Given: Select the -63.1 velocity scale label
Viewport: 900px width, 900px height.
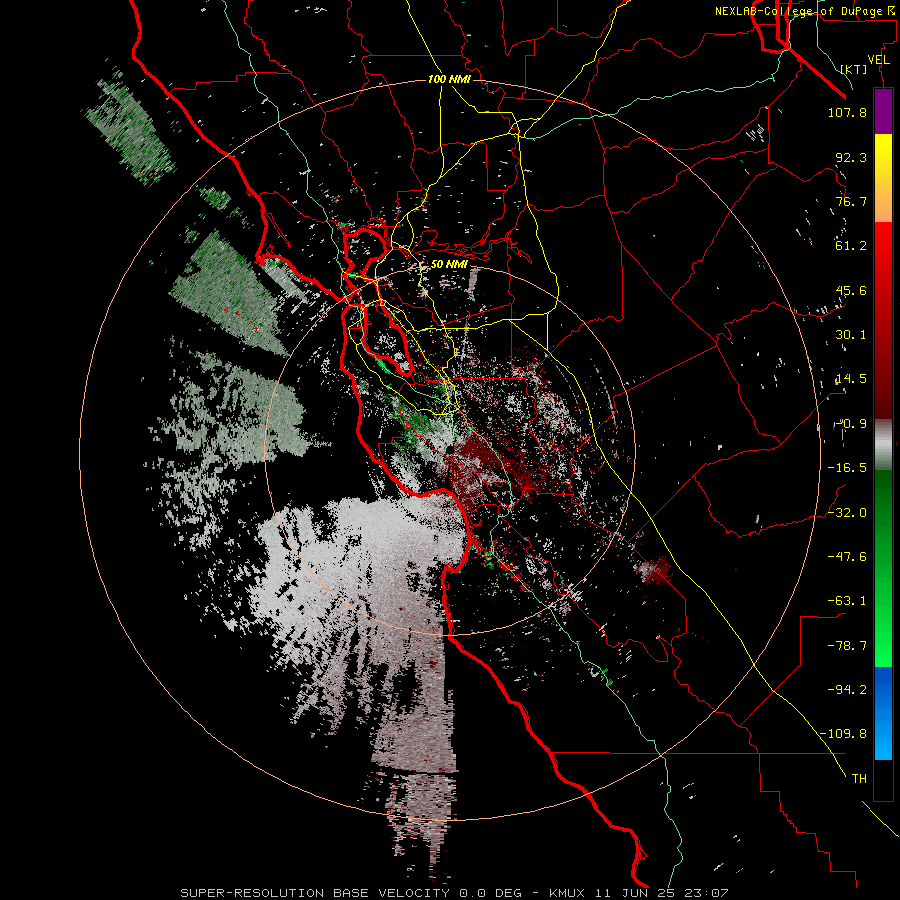Looking at the screenshot, I should click(x=847, y=601).
